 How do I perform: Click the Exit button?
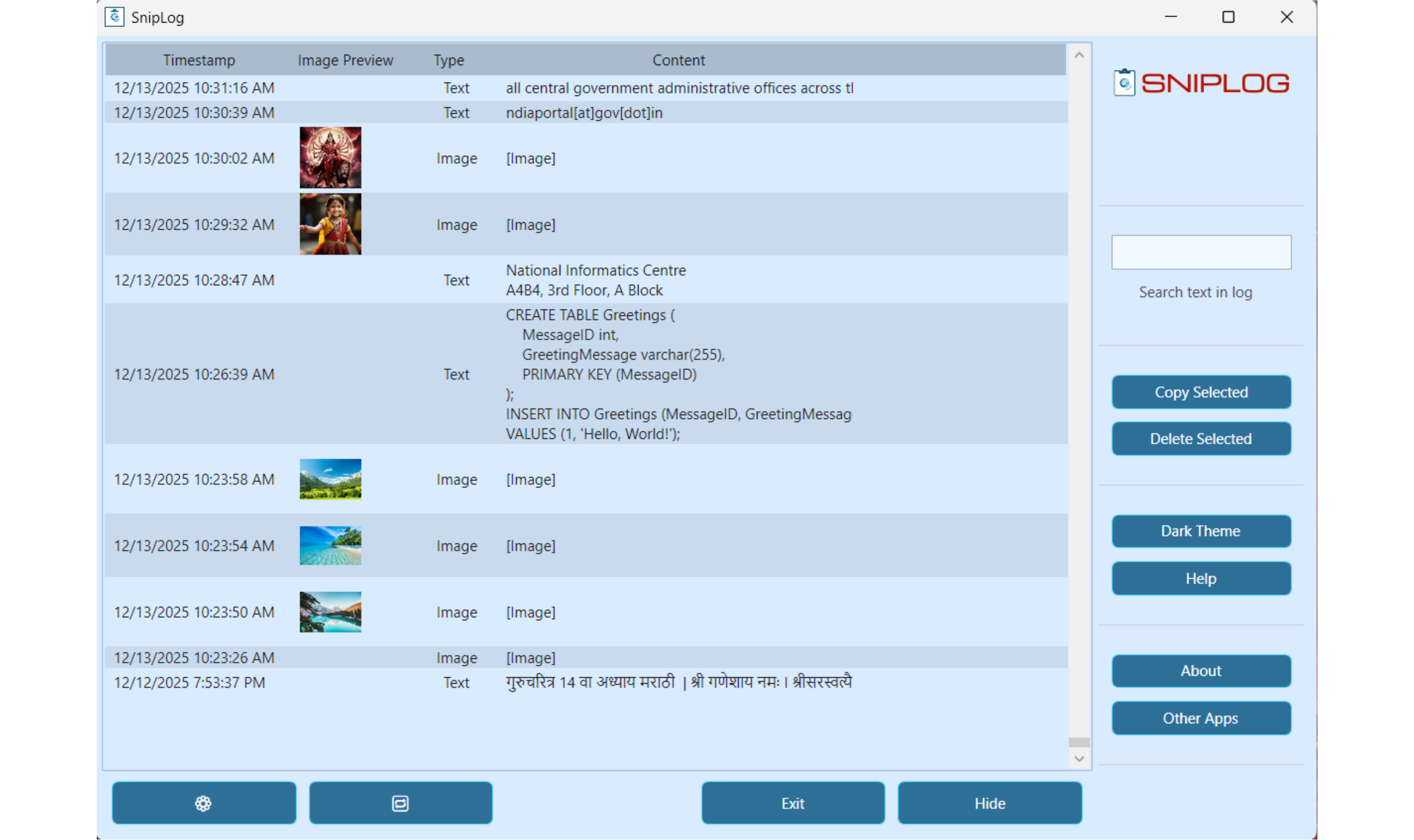(793, 803)
